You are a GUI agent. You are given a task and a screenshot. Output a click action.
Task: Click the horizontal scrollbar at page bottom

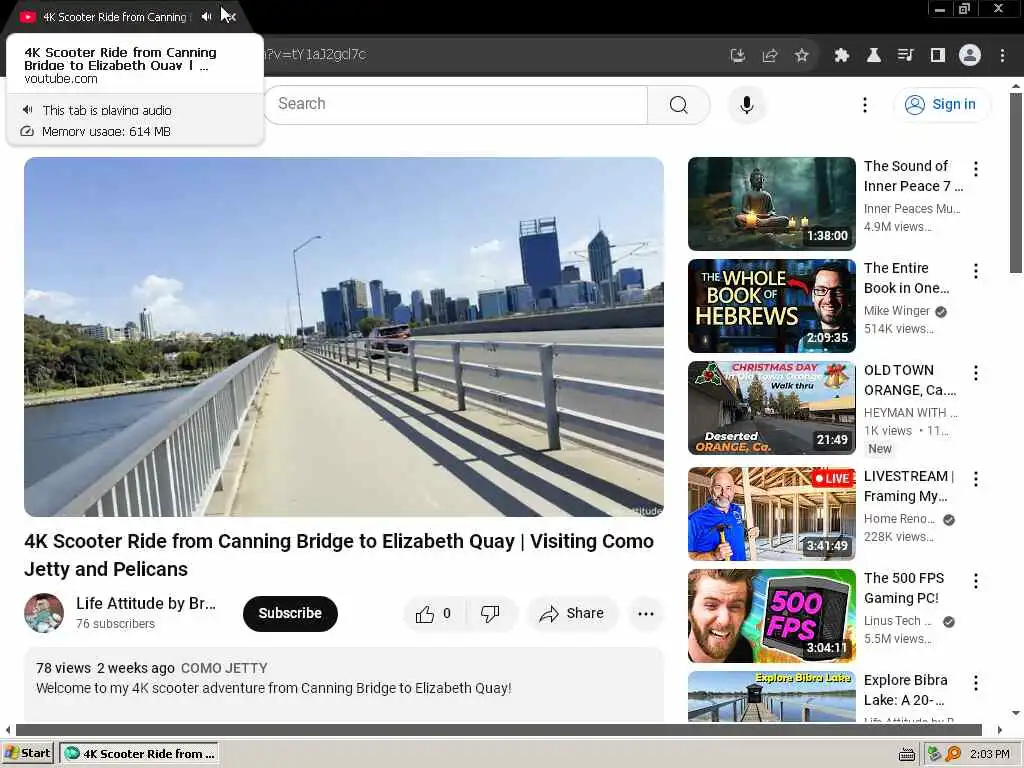point(498,729)
